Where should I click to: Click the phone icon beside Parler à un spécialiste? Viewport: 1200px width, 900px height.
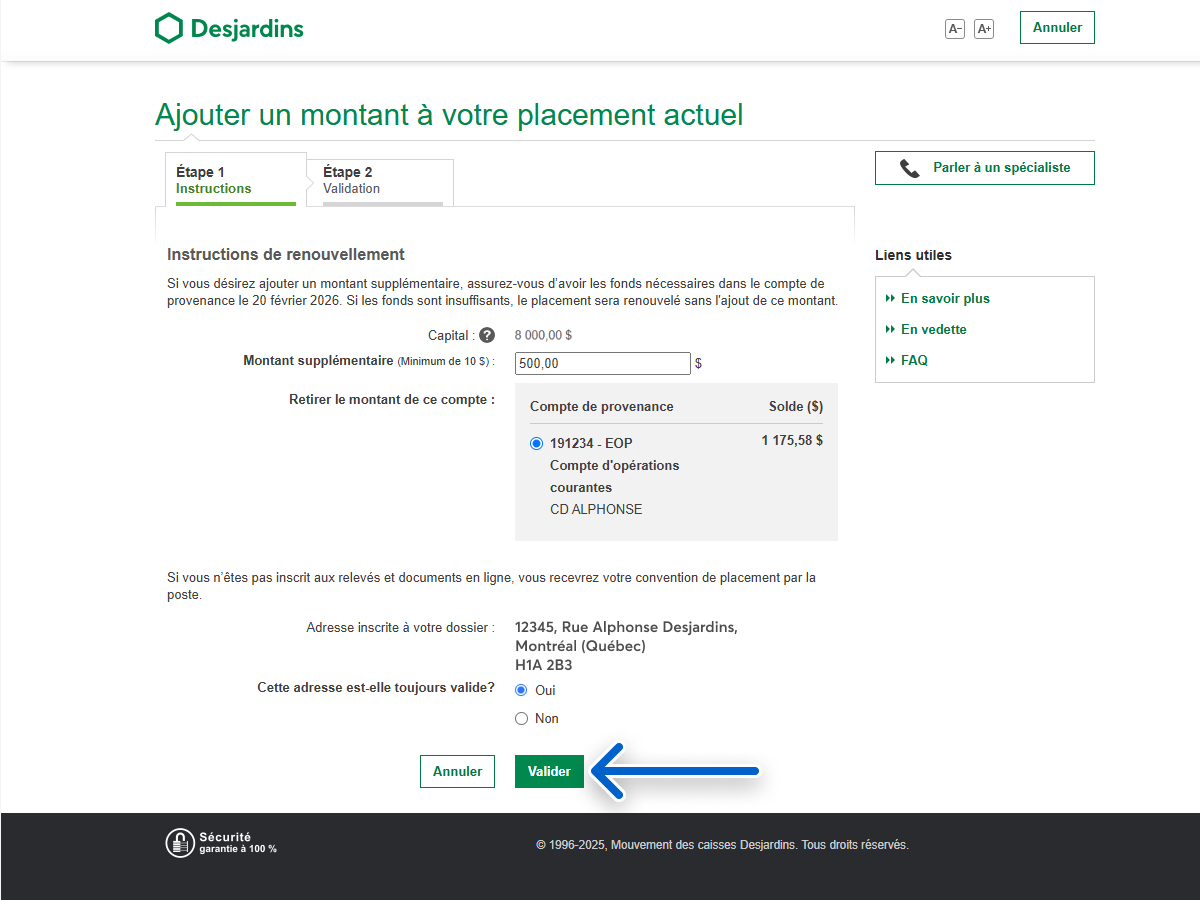(909, 168)
